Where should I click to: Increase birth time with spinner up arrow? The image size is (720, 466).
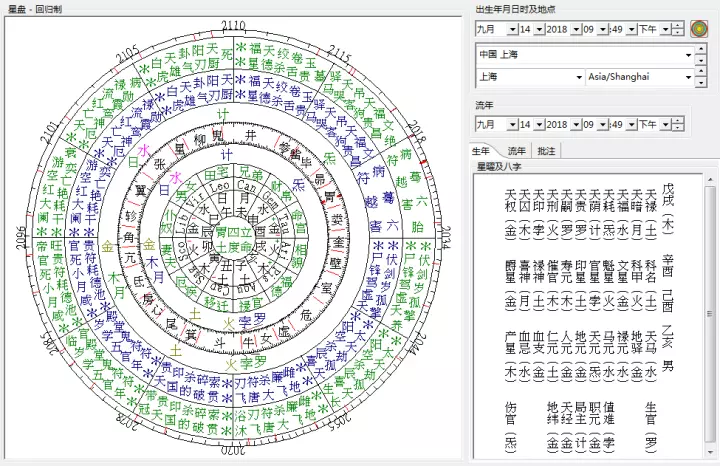coord(677,26)
